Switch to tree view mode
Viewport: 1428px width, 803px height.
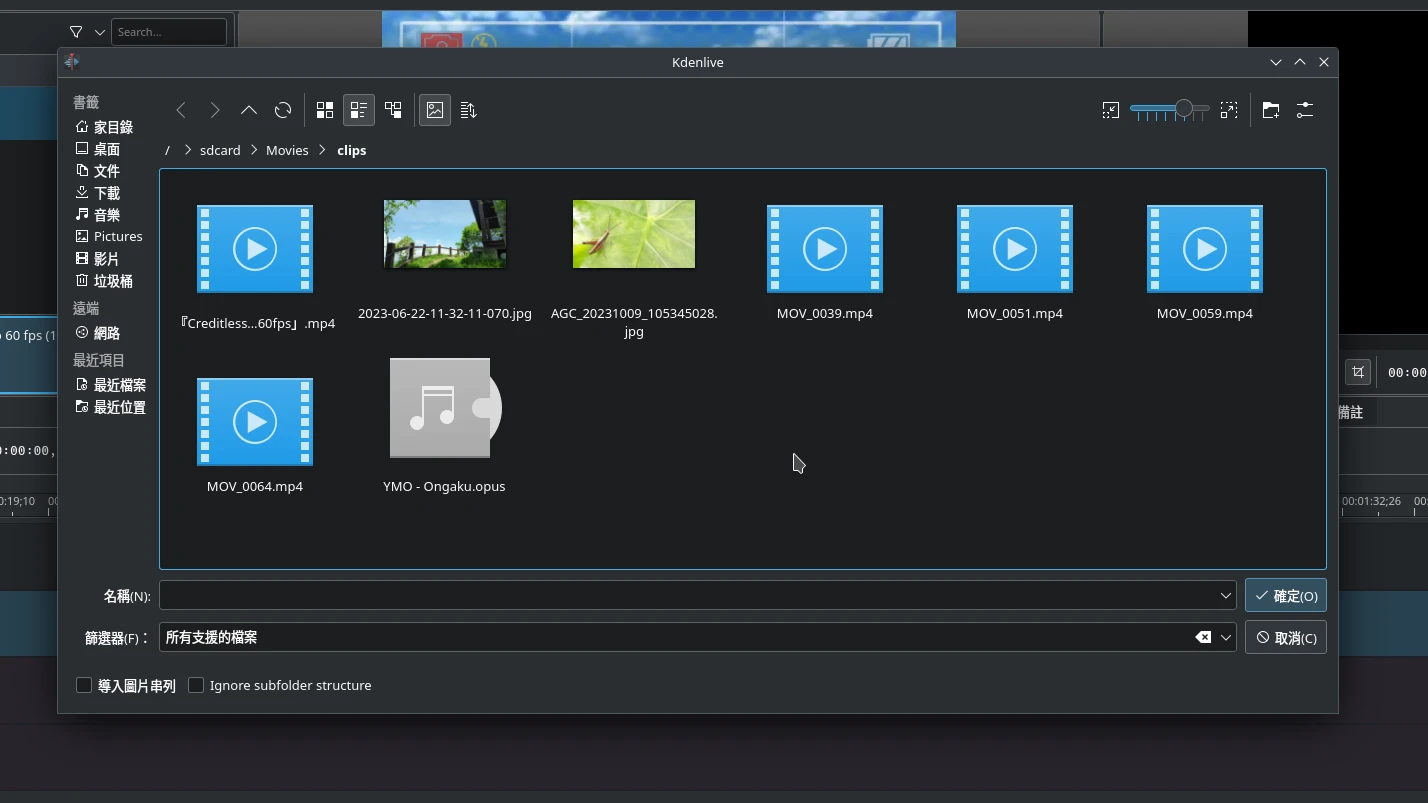(393, 110)
